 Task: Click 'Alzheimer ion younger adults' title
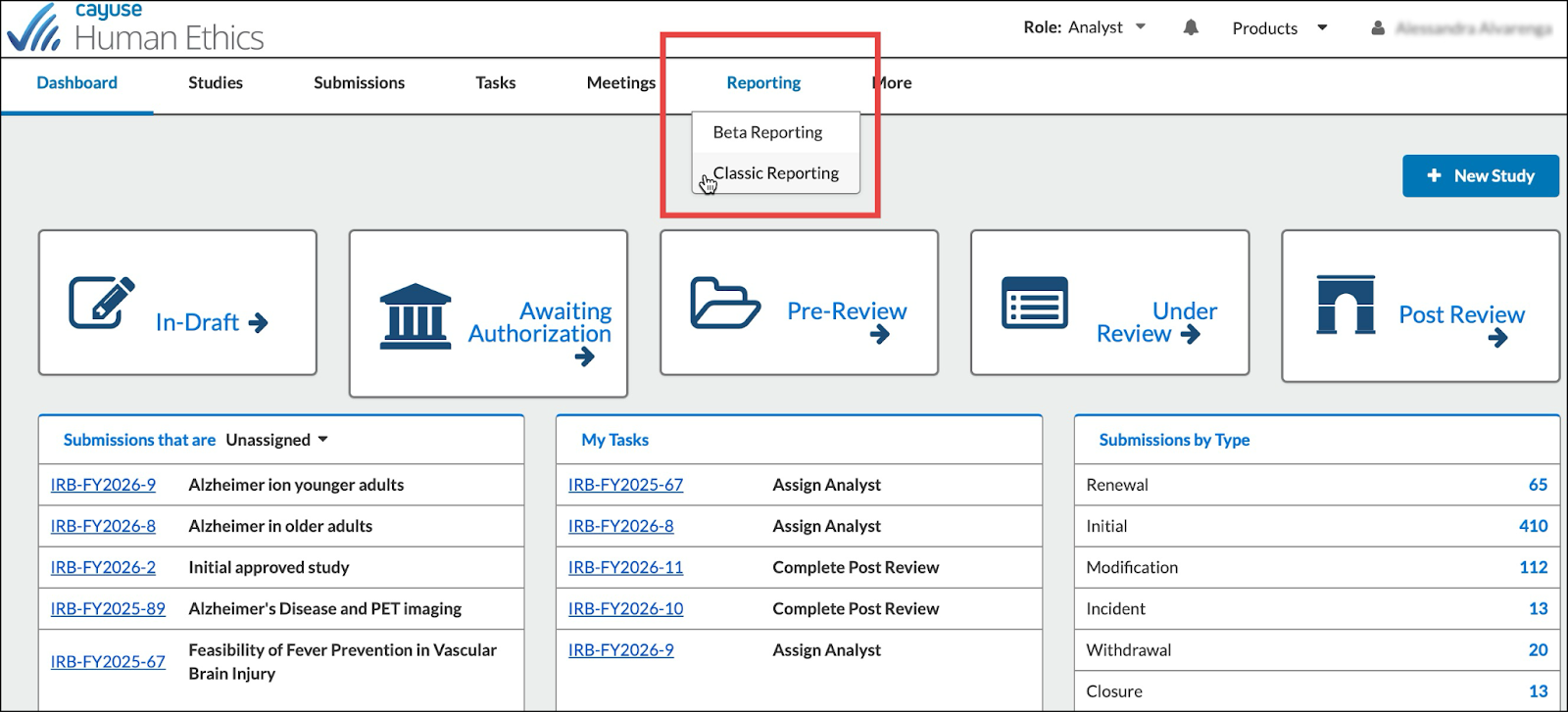coord(296,485)
